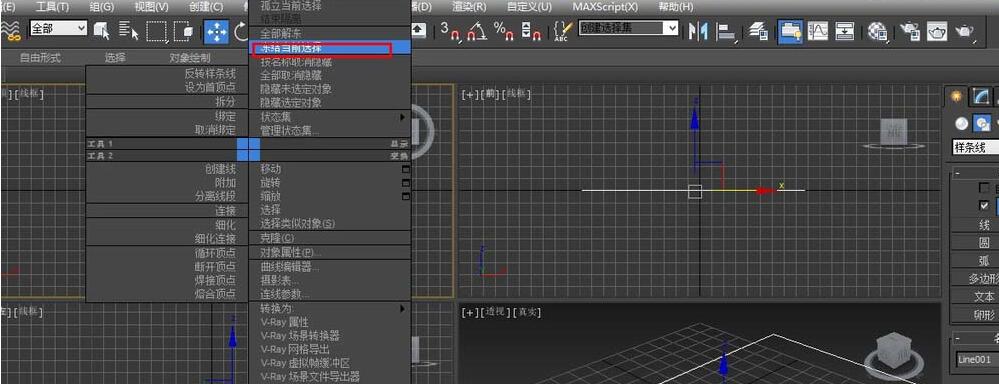Open the MAXScript(X) menu

(605, 7)
